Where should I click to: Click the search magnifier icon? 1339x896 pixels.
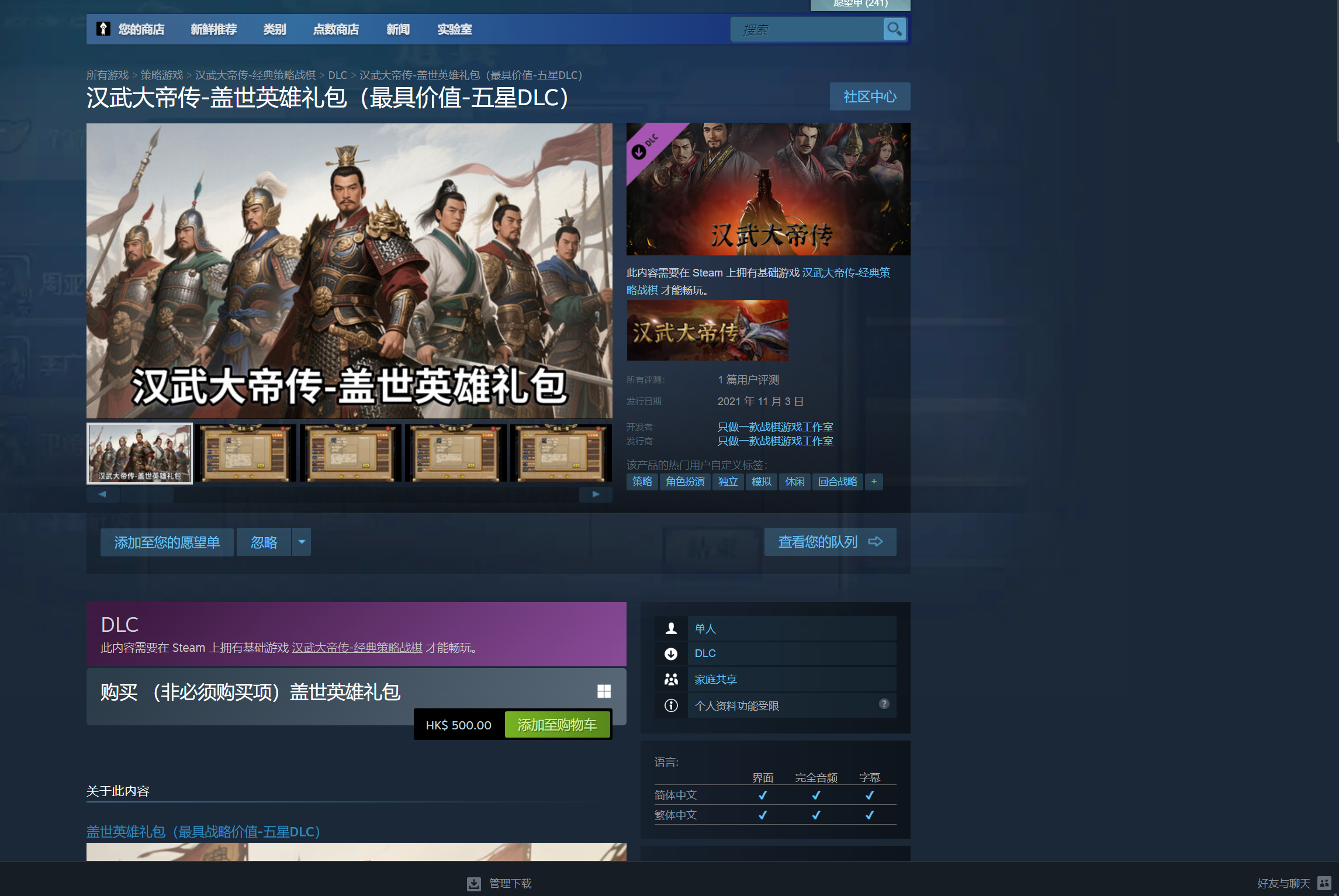click(x=894, y=29)
